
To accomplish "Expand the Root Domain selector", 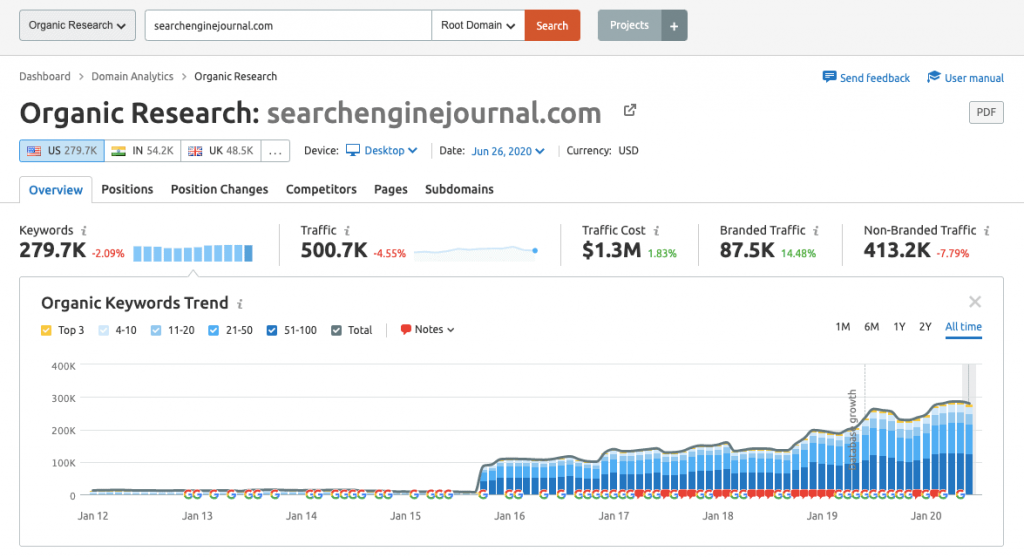I will (x=478, y=26).
